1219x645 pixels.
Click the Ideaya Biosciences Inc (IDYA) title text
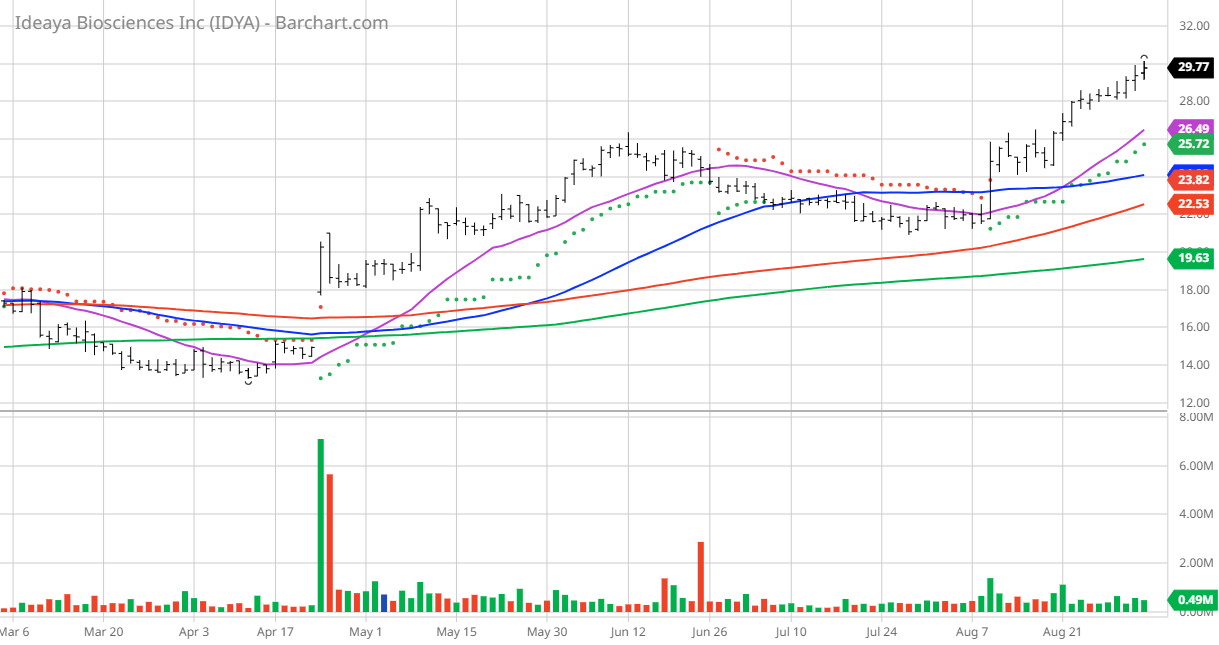click(135, 22)
